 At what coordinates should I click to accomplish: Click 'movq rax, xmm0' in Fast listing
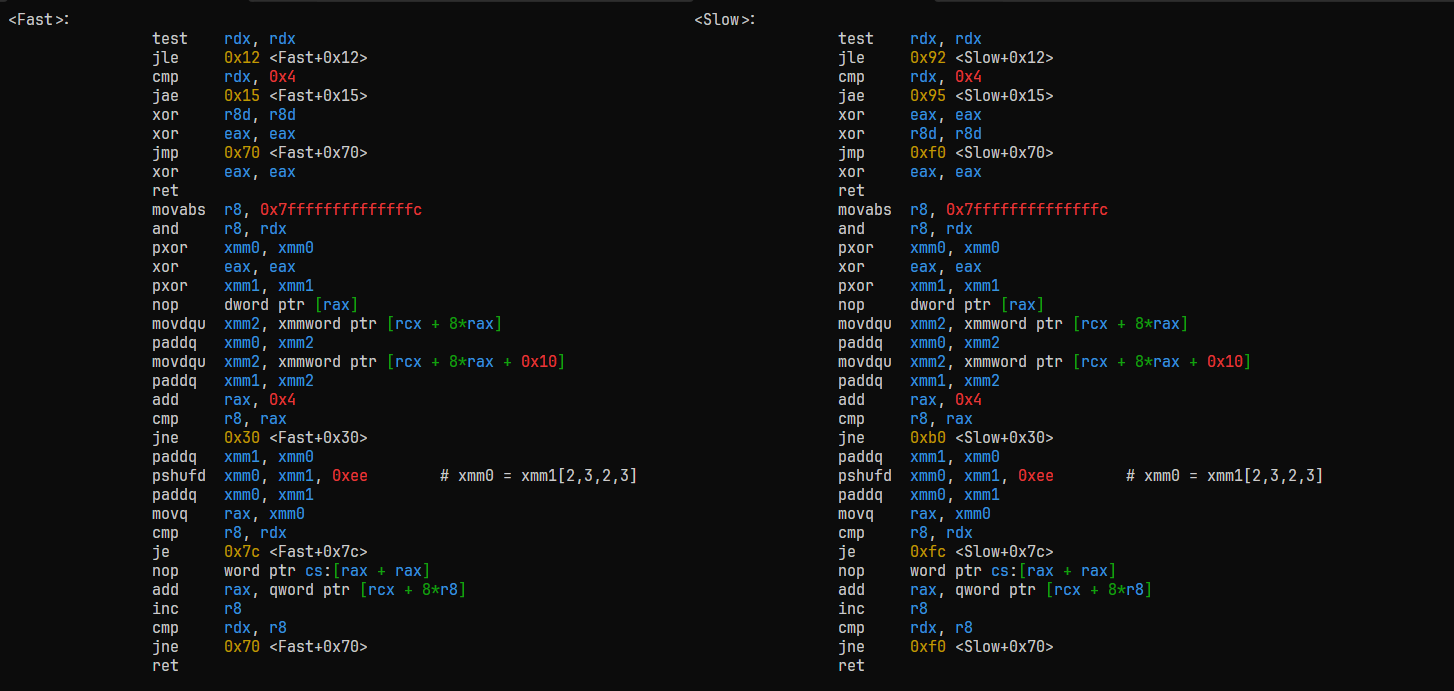(229, 514)
